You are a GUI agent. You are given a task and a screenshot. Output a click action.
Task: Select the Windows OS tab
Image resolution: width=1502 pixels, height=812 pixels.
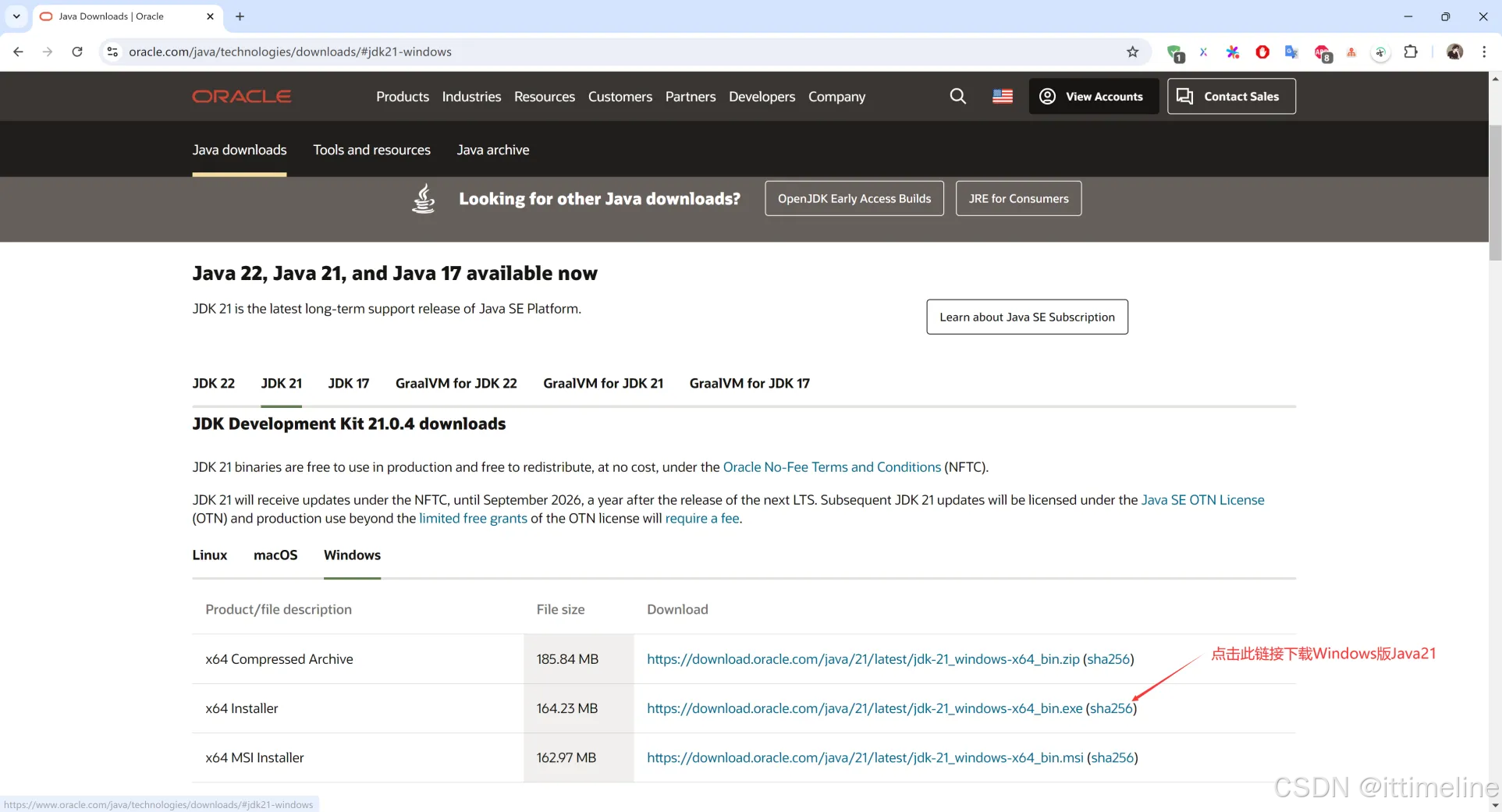(352, 555)
